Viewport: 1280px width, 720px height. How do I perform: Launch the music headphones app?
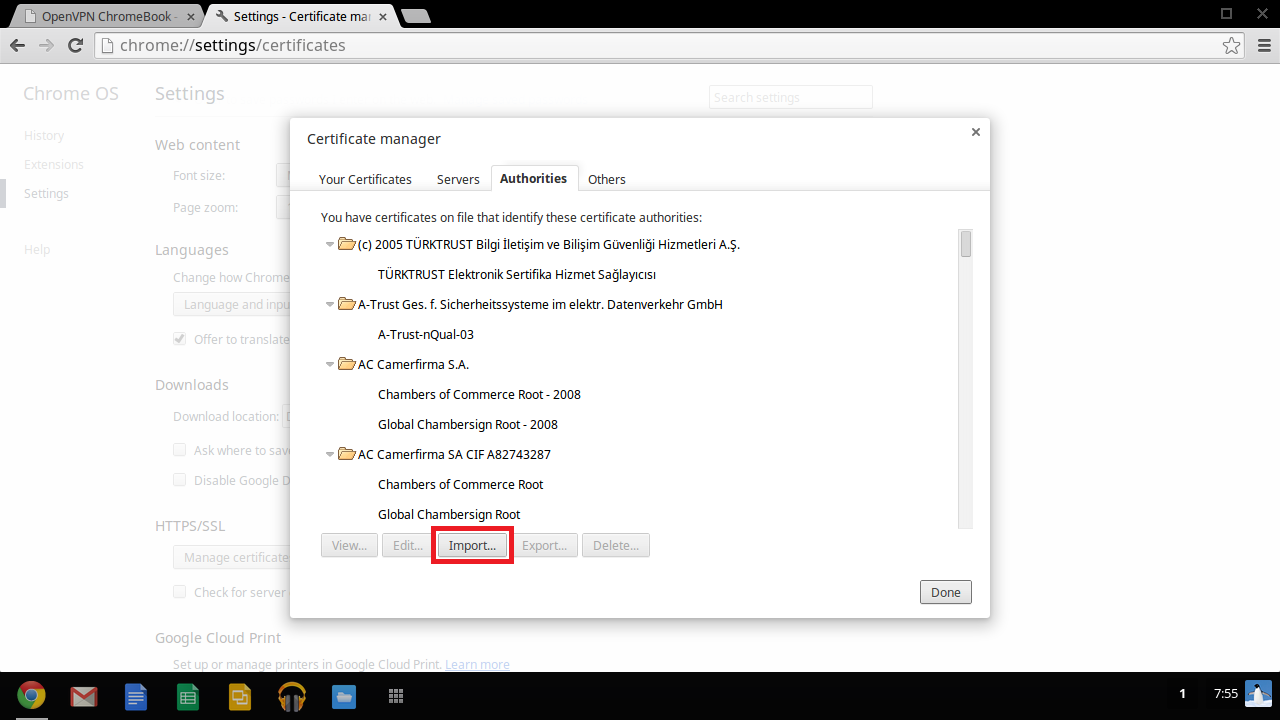291,696
